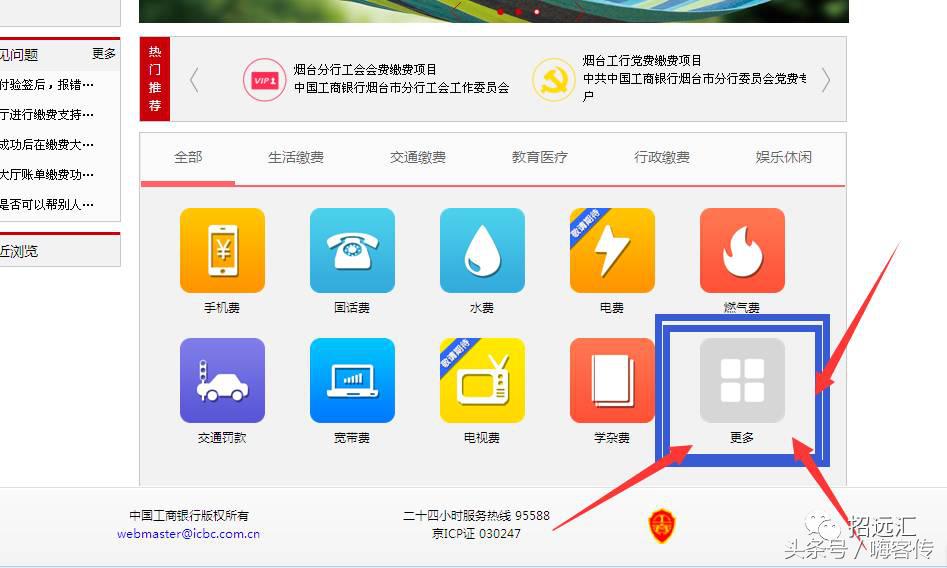Show previous item in 热门推荐 carousel
Screen dimensions: 947x568
(x=194, y=80)
